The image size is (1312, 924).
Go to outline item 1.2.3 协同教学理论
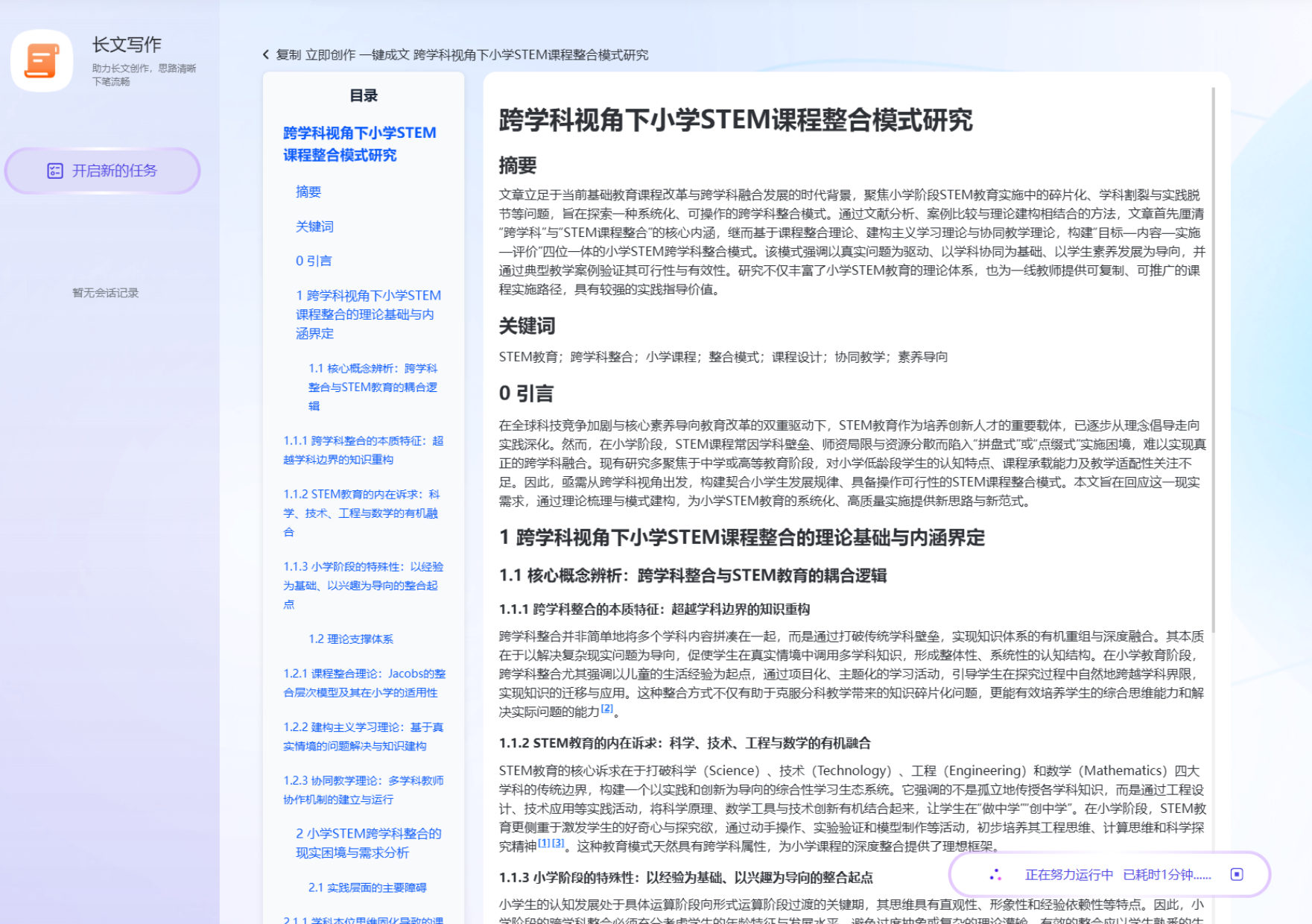(x=364, y=790)
